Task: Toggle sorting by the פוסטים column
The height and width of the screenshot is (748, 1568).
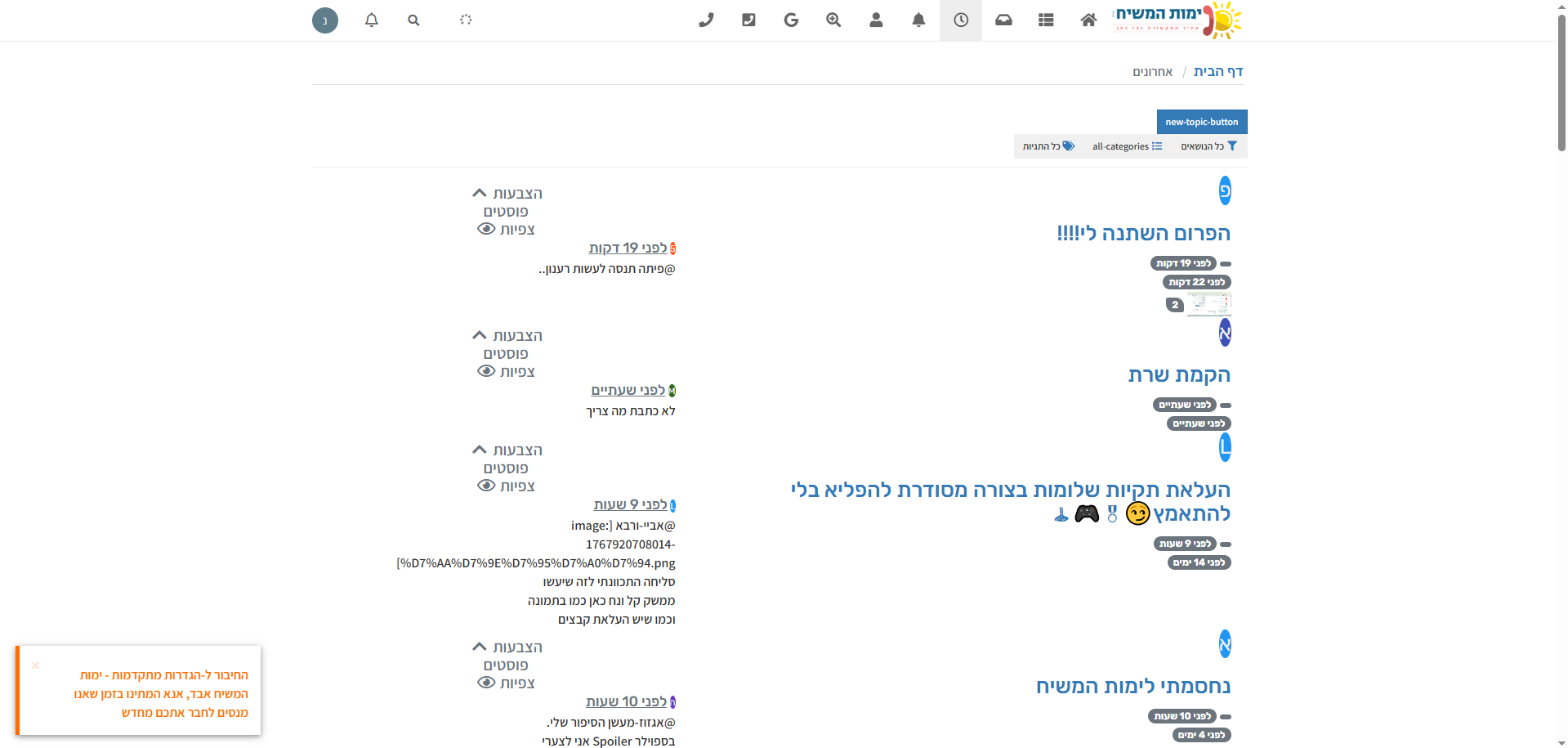Action: [507, 211]
